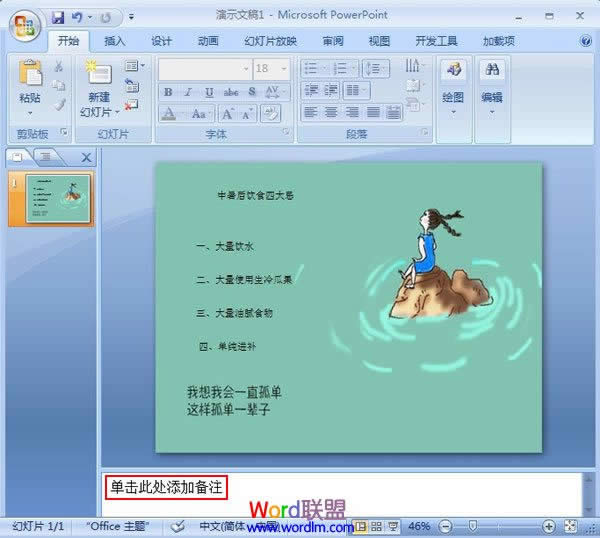Zoom out with the minus button

point(445,527)
